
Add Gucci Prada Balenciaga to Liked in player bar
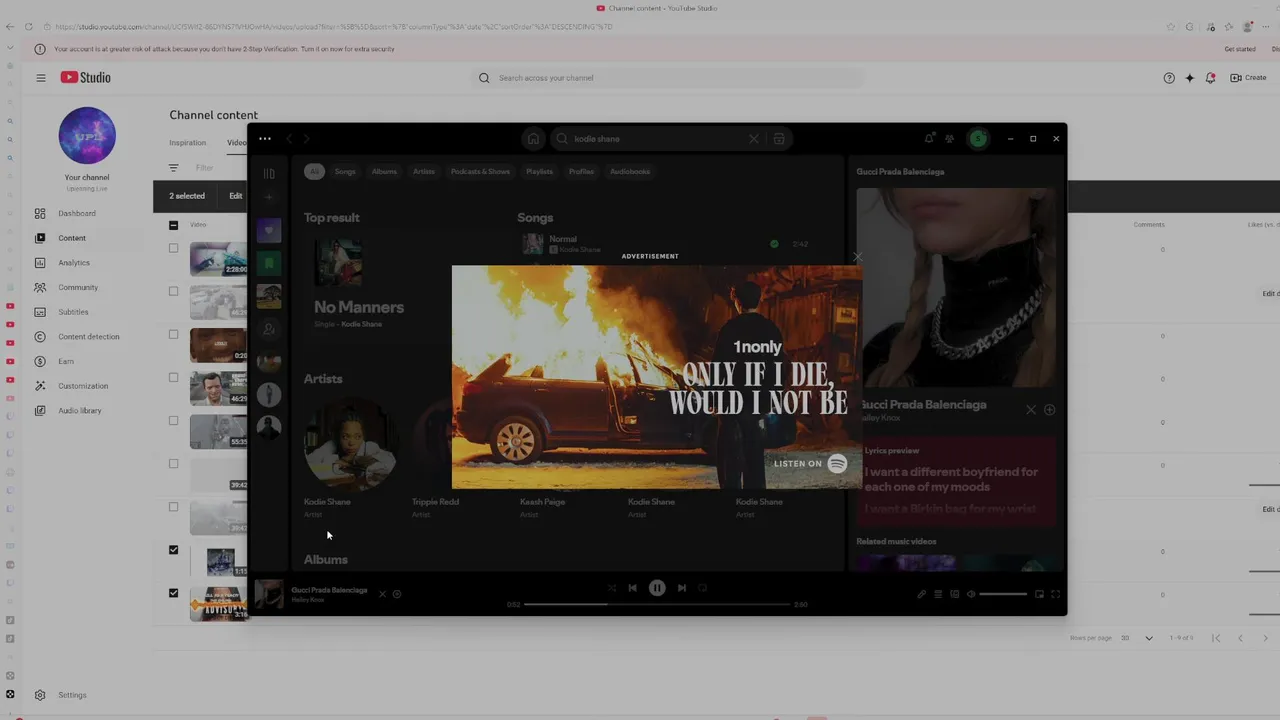coord(397,594)
